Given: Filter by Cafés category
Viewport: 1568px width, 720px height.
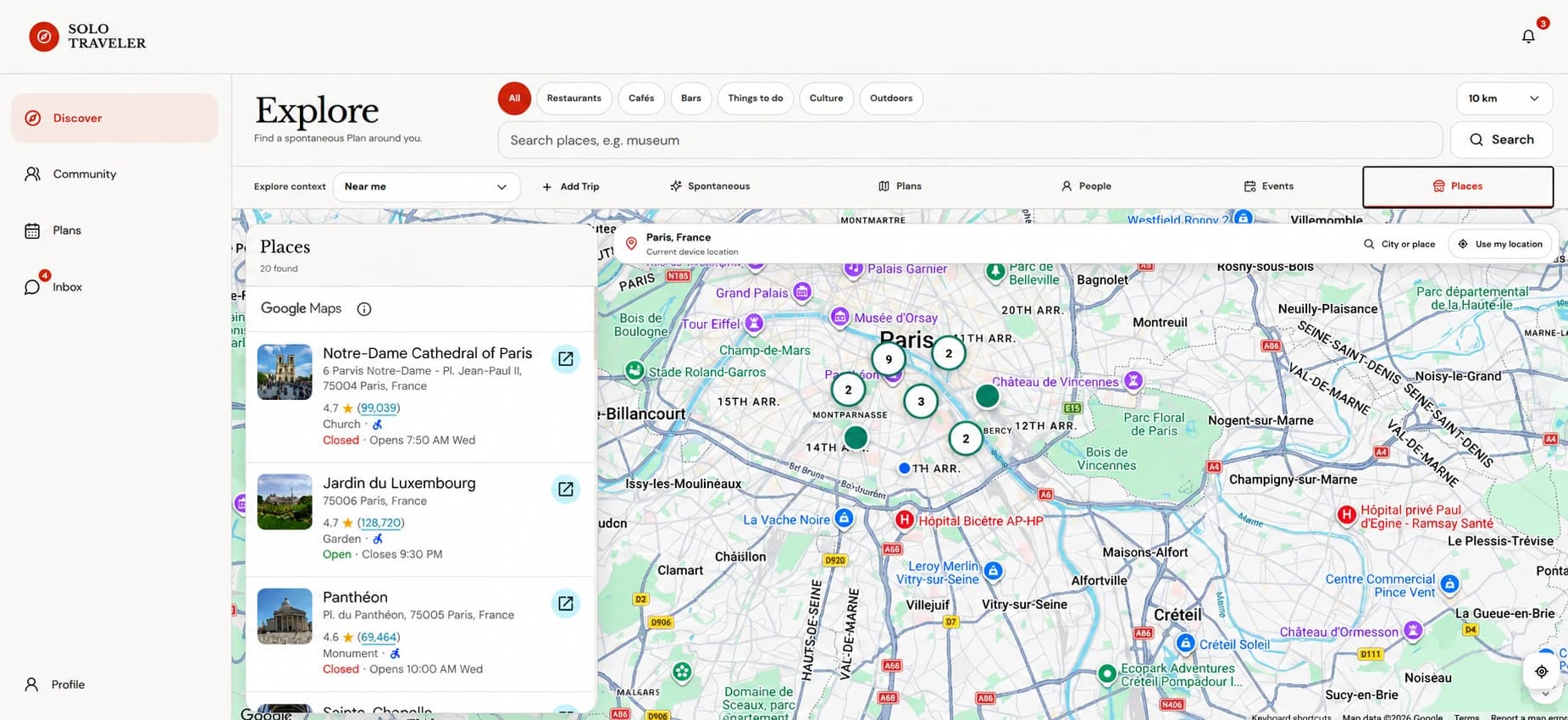Looking at the screenshot, I should tap(641, 98).
